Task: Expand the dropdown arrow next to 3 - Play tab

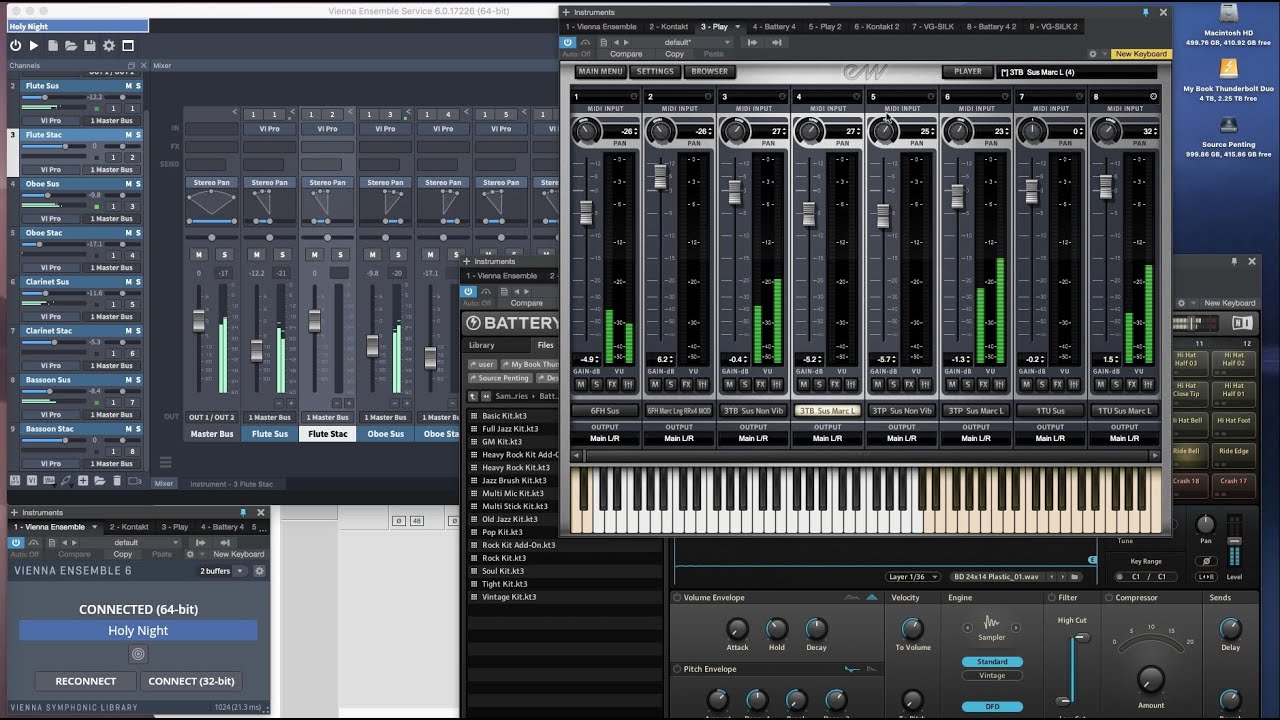Action: point(737,27)
